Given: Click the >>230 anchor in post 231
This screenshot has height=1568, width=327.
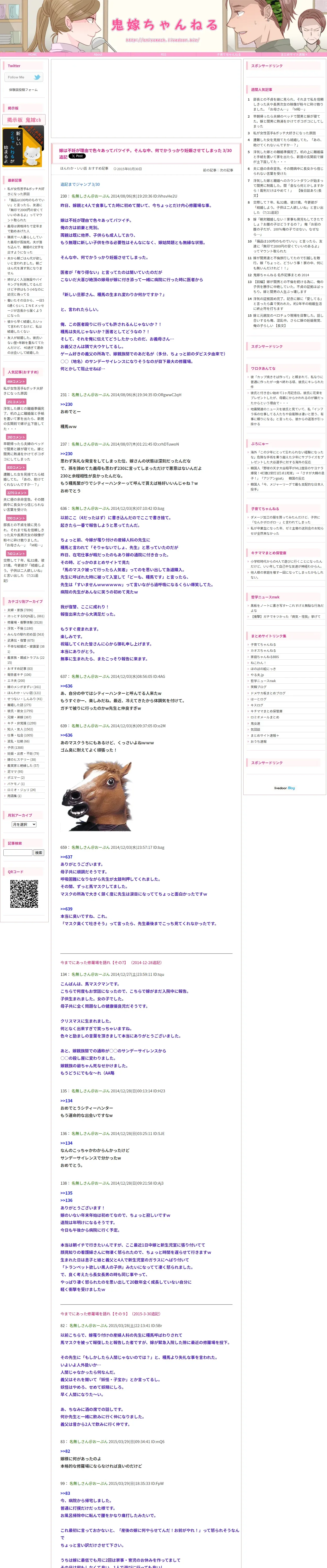Looking at the screenshot, I should pos(66,404).
